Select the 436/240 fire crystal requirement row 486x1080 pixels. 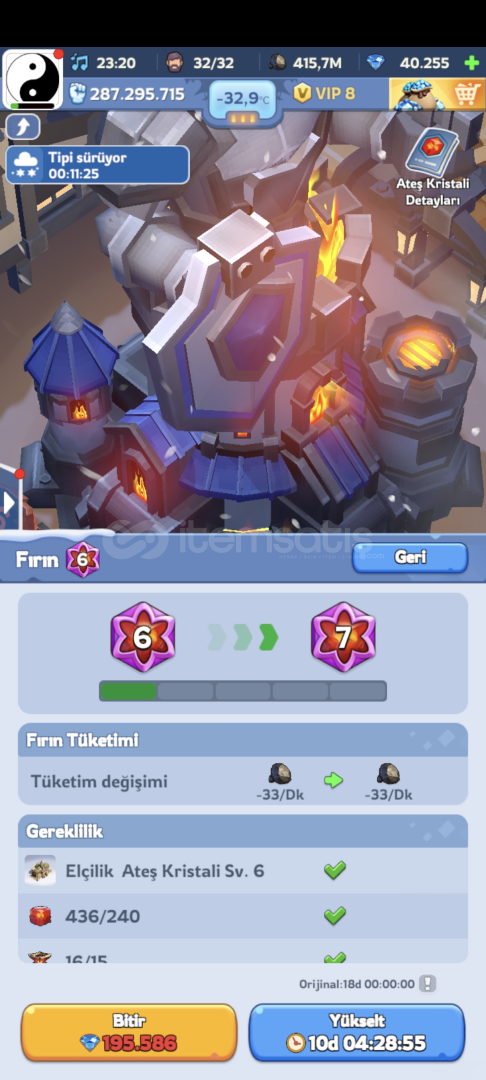tap(242, 916)
